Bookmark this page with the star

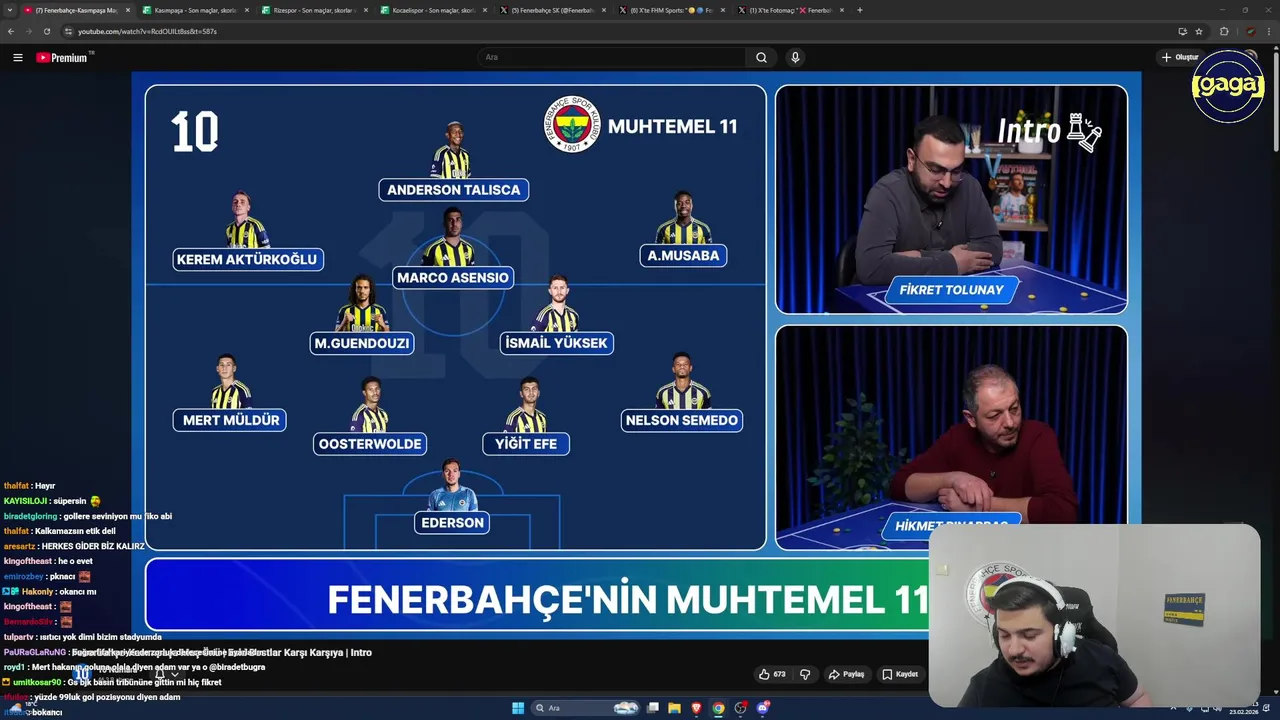(x=1199, y=31)
